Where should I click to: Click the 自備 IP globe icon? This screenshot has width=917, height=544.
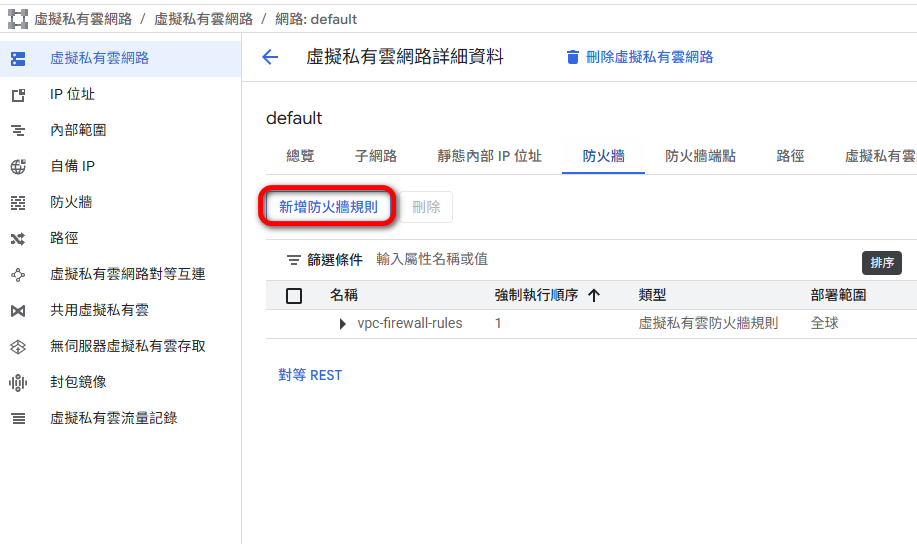18,167
